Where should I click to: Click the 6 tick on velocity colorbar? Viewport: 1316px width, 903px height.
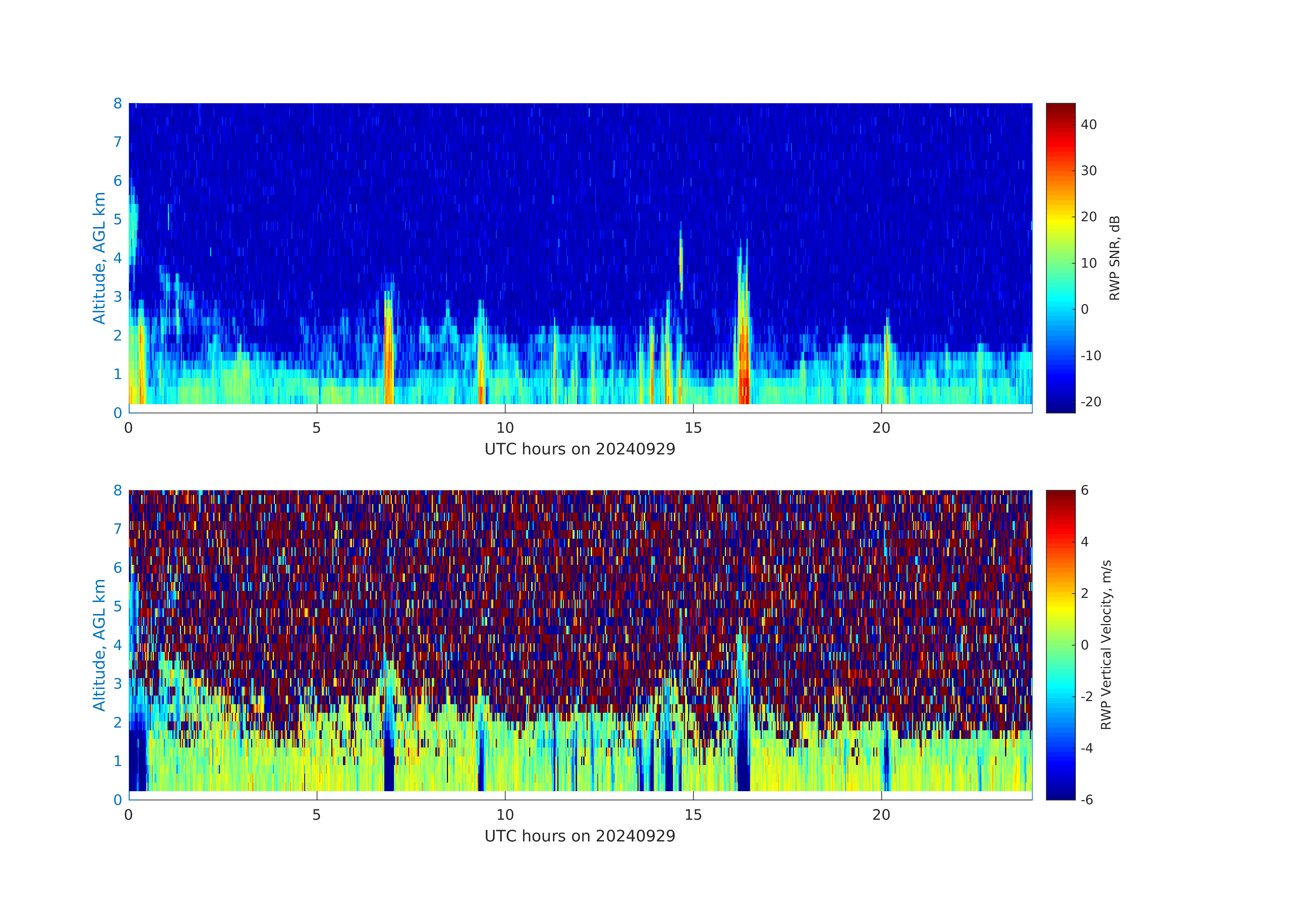[1084, 490]
